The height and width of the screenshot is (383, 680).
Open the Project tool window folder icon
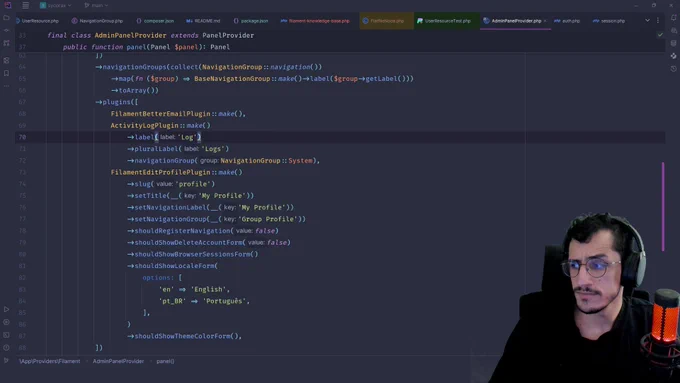coord(6,18)
